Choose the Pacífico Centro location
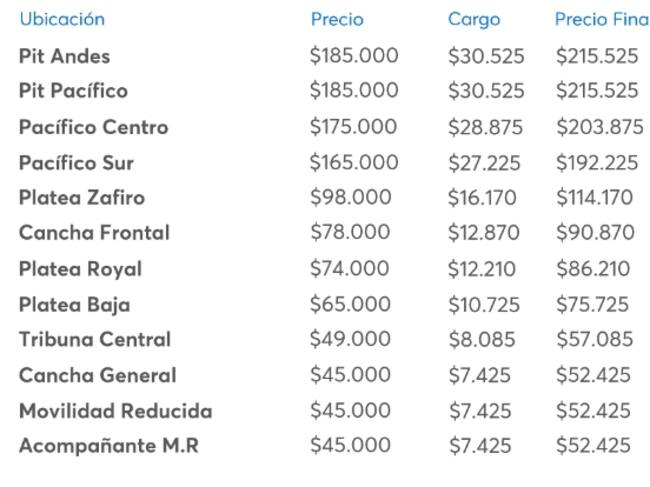The height and width of the screenshot is (487, 650). [93, 127]
